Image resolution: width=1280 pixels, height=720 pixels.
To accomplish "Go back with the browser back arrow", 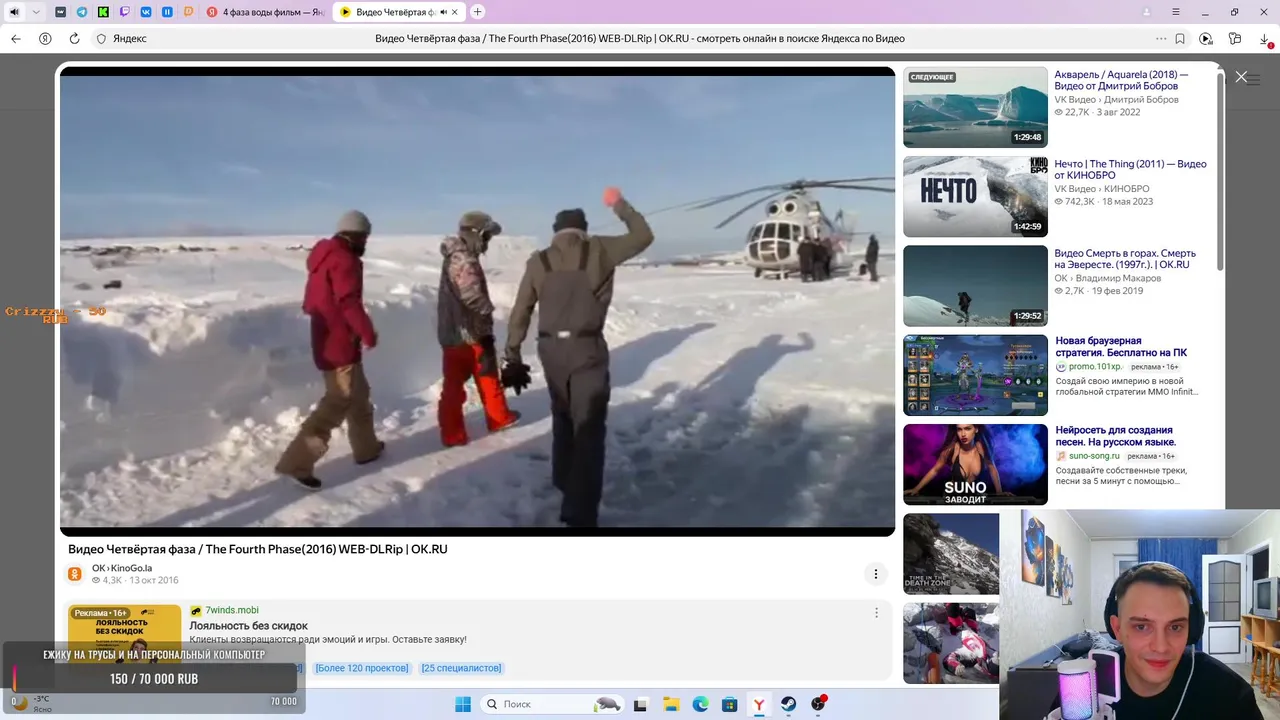I will pos(16,38).
